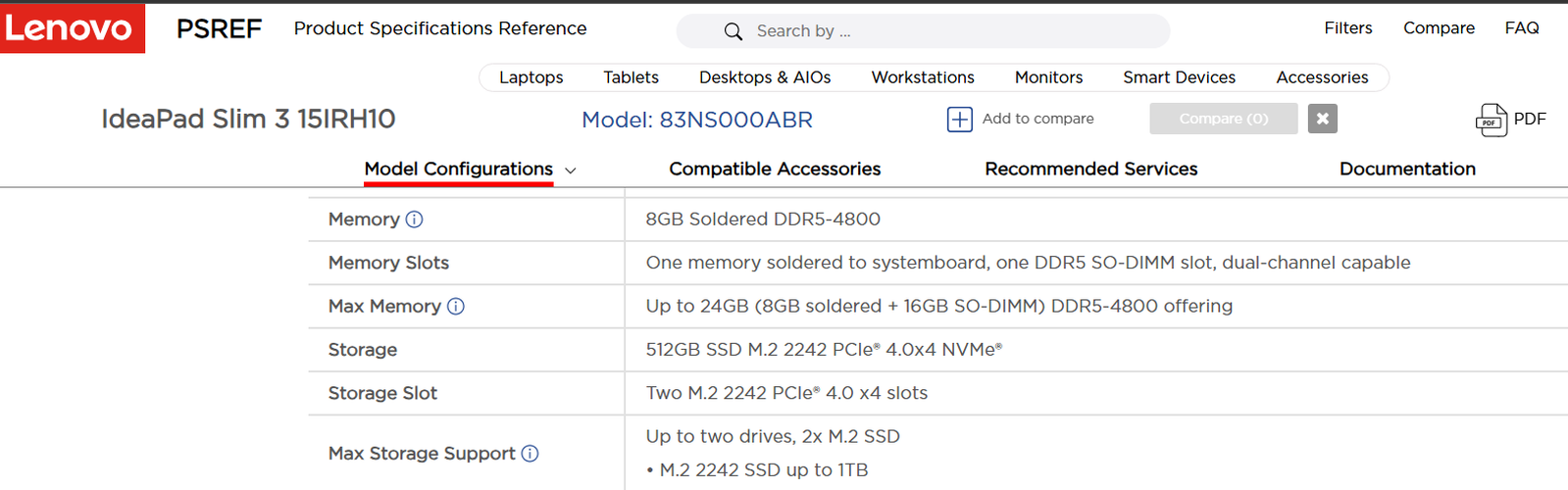Open Desktops & AIOs category
1568x490 pixels.
[x=765, y=77]
